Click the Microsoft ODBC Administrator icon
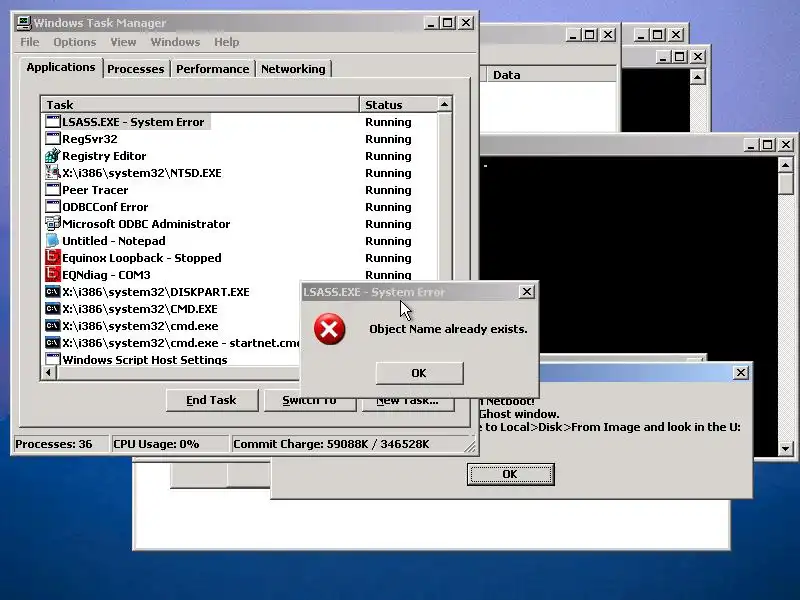Viewport: 800px width, 600px height. point(53,223)
